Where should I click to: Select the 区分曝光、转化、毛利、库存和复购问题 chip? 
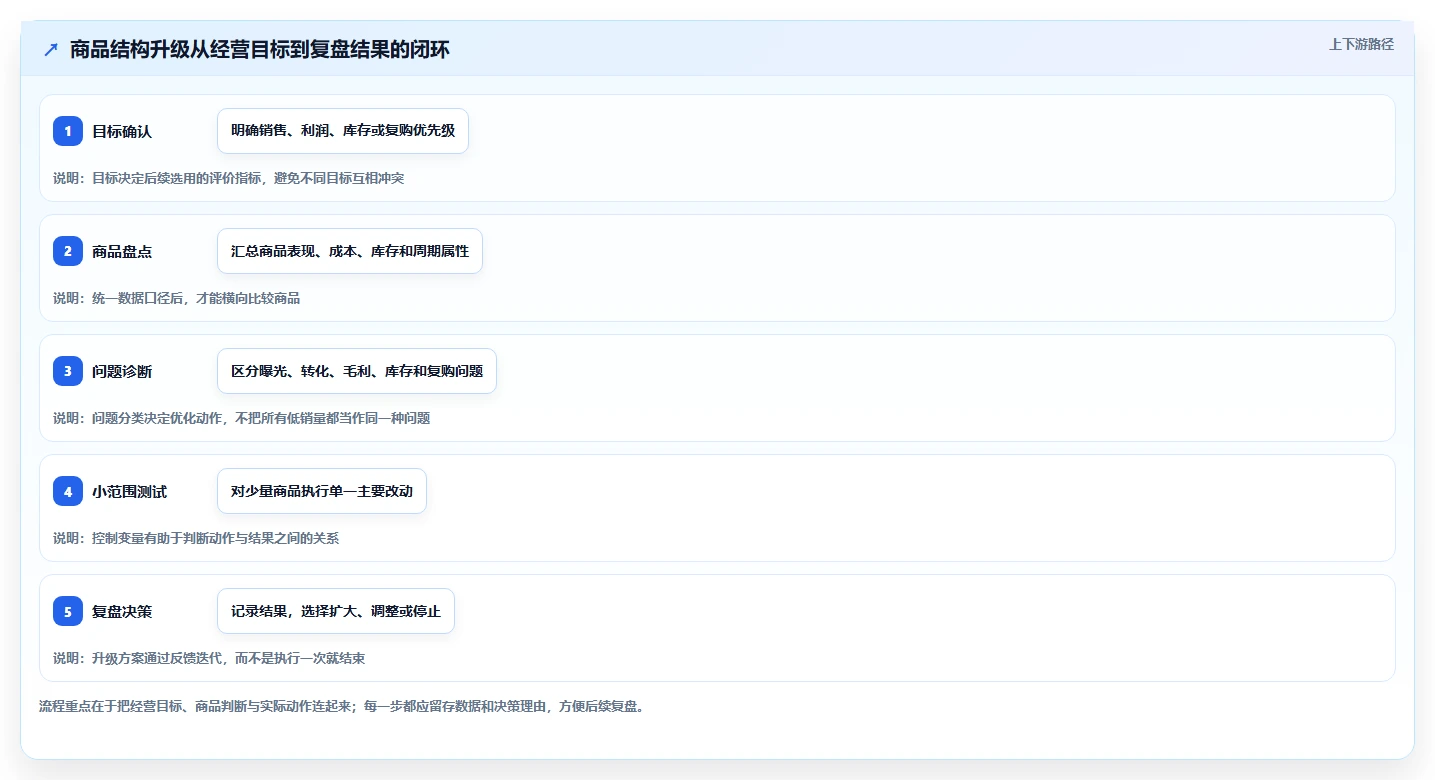coord(357,371)
